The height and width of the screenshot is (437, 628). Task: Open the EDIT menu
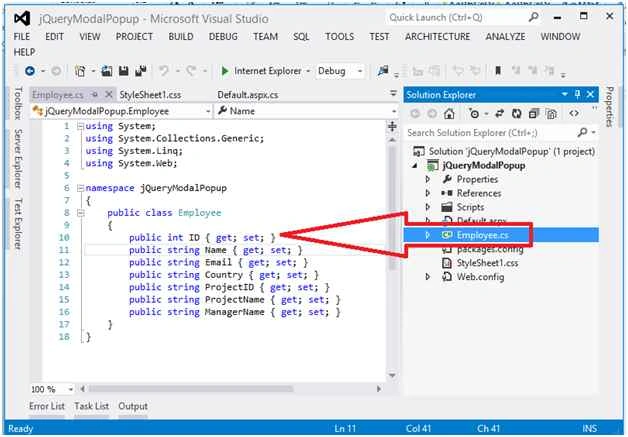pyautogui.click(x=54, y=36)
